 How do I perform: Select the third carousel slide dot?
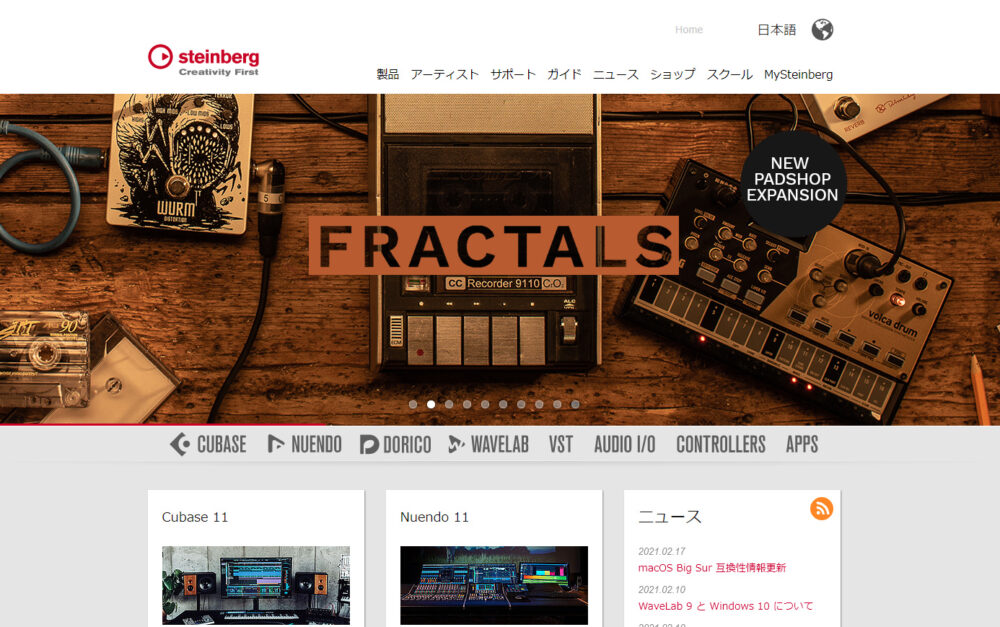[x=449, y=404]
